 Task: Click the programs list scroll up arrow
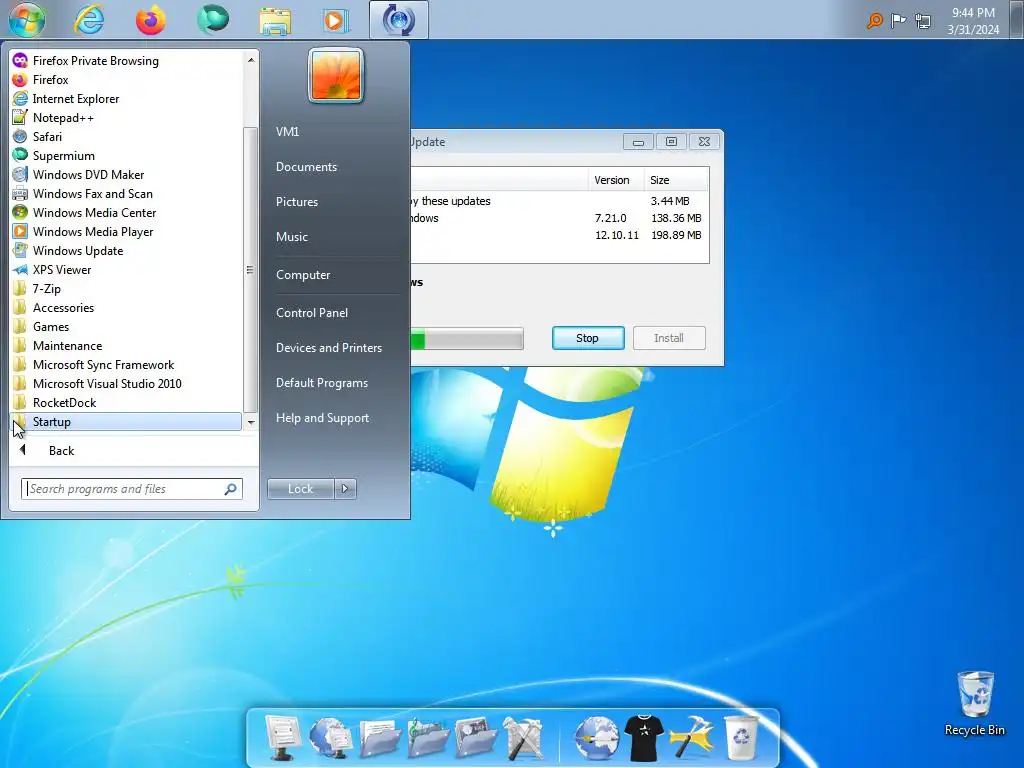click(x=251, y=60)
